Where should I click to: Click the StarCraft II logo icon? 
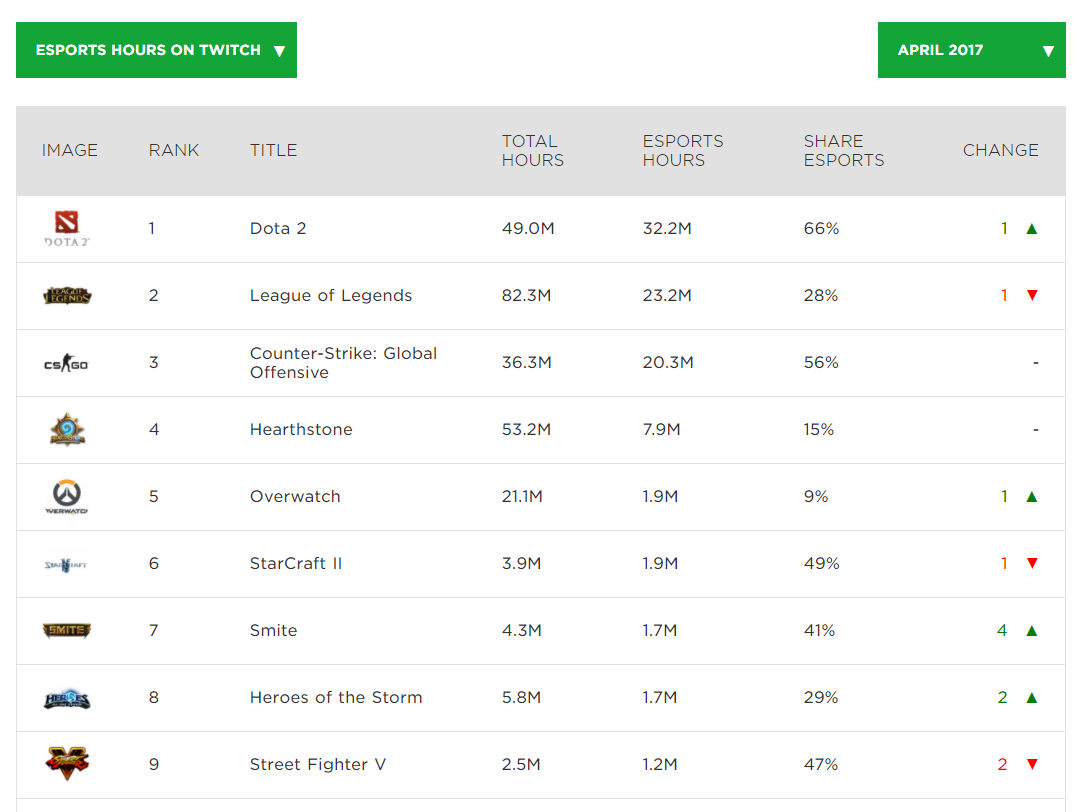tap(67, 564)
